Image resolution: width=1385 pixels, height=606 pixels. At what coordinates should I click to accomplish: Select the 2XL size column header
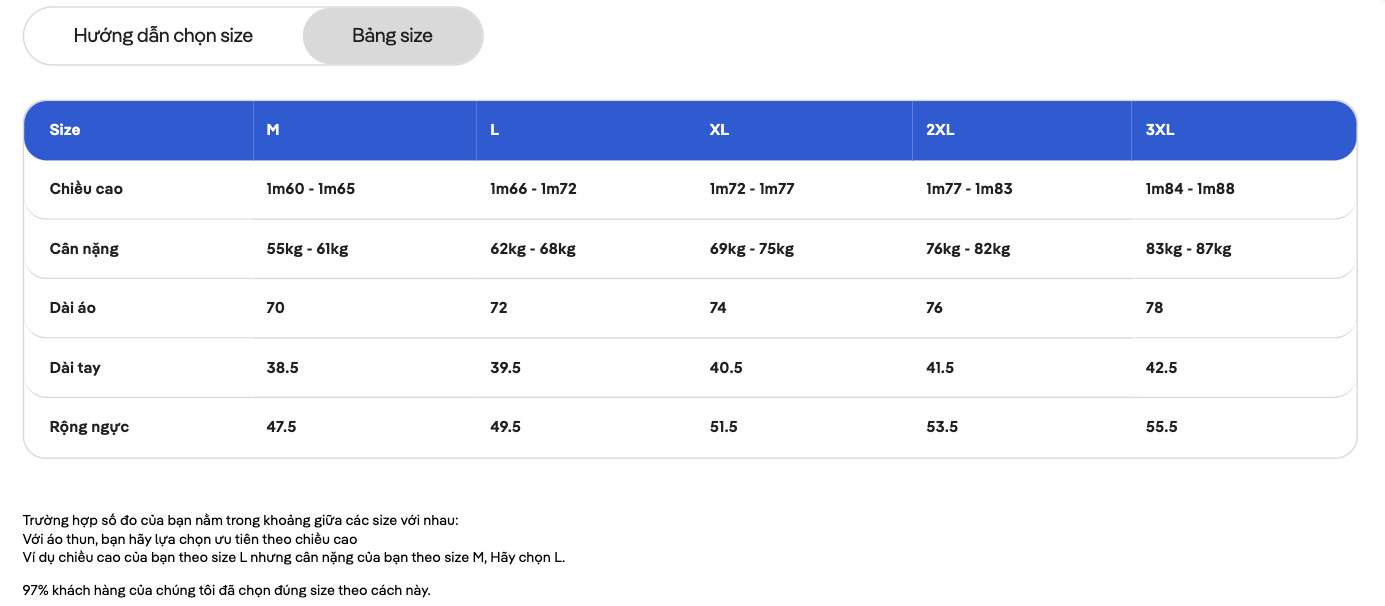click(940, 129)
